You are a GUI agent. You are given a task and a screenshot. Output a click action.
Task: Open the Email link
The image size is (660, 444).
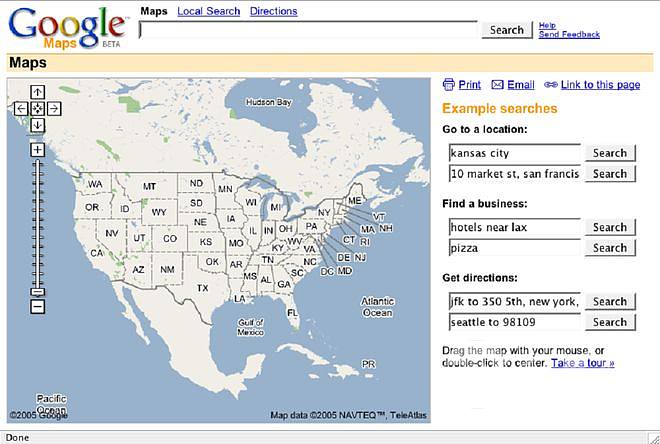tap(521, 85)
